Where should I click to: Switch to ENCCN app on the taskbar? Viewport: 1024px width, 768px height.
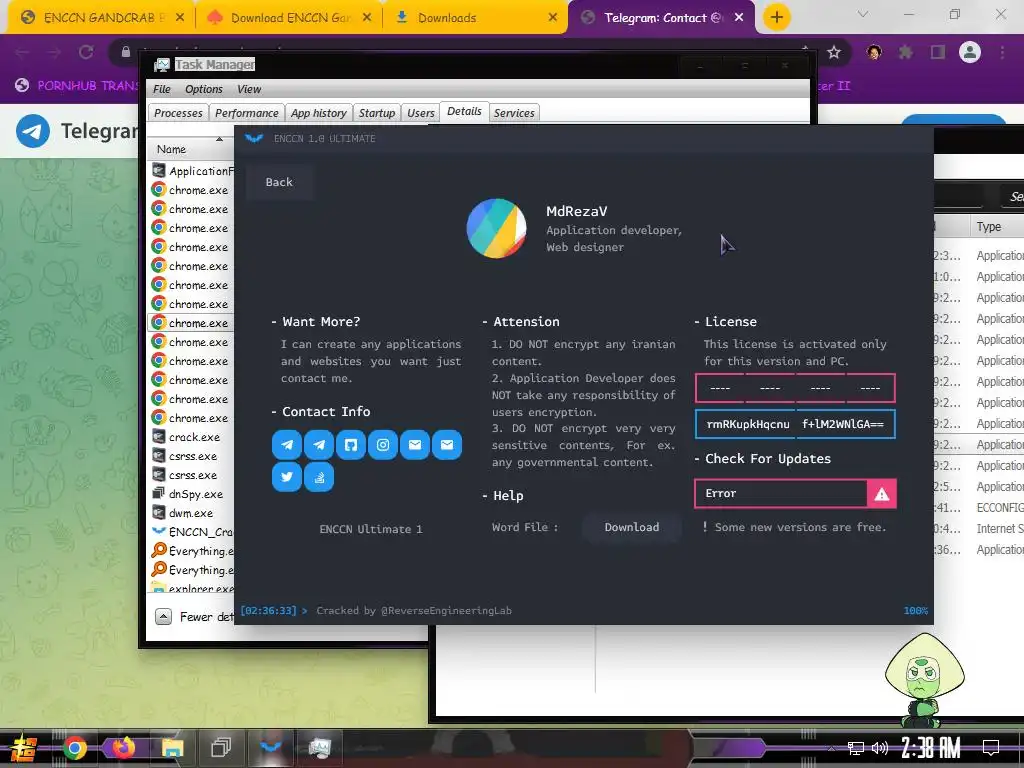(270, 747)
